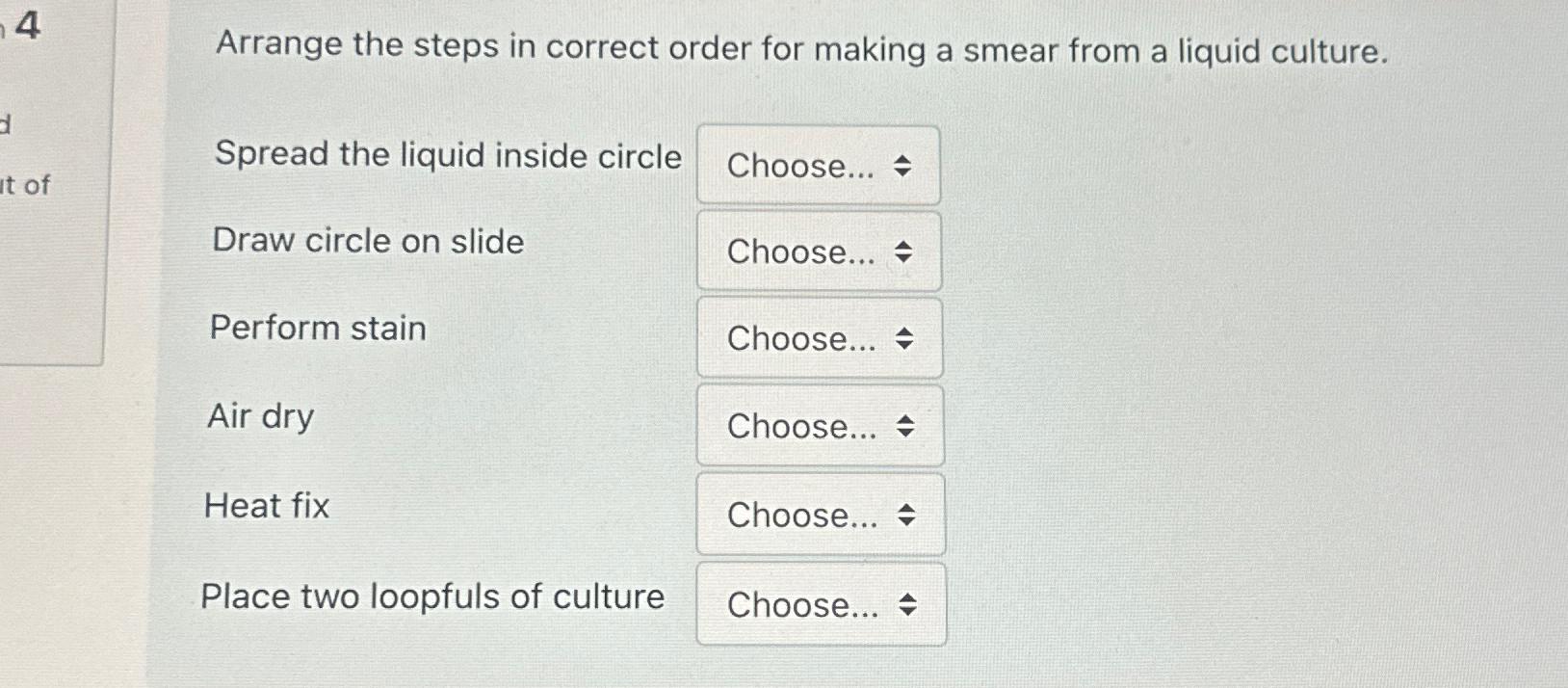Viewport: 1568px width, 688px height.
Task: Click the step label 'Spread the liquid inside circle'
Action: coord(446,155)
